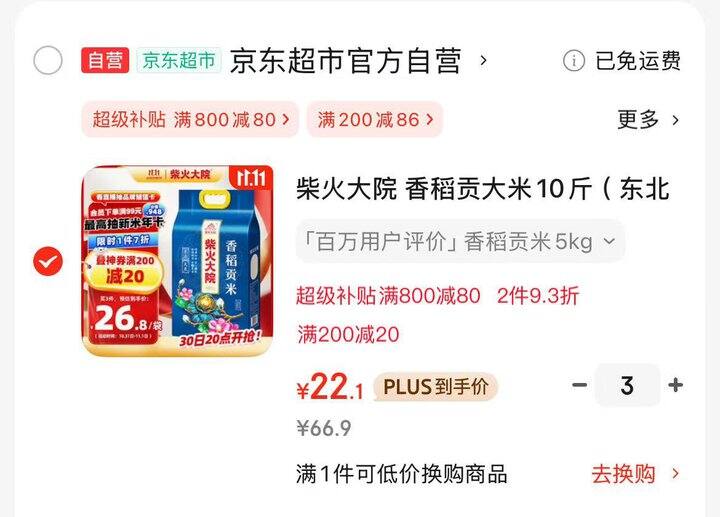Open the 超级补贴 满800减80 coupon
This screenshot has height=517, width=720.
191,119
